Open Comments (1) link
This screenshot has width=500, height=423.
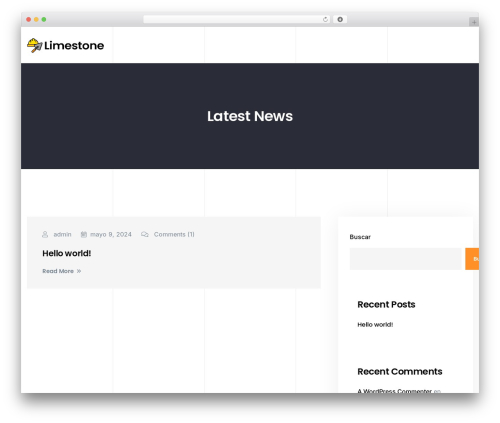coord(174,235)
